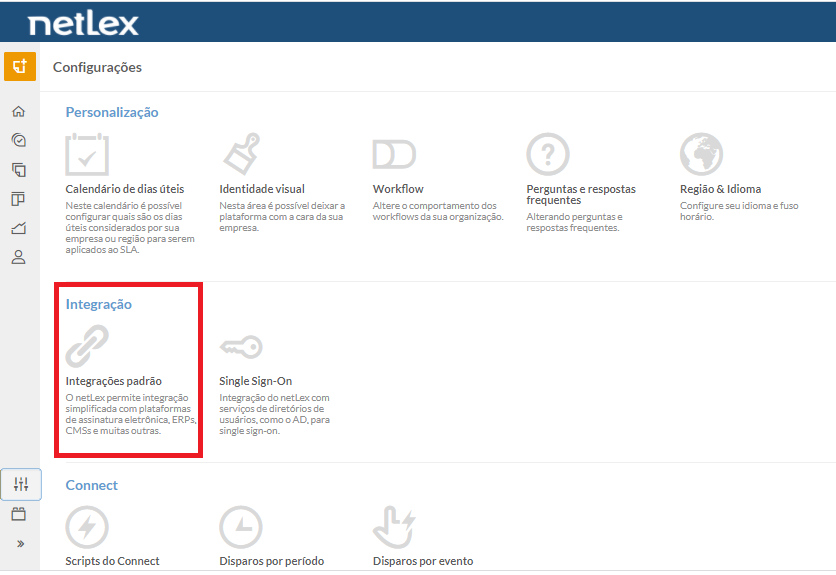
Task: Click the orange new document sidebar button
Action: click(20, 67)
